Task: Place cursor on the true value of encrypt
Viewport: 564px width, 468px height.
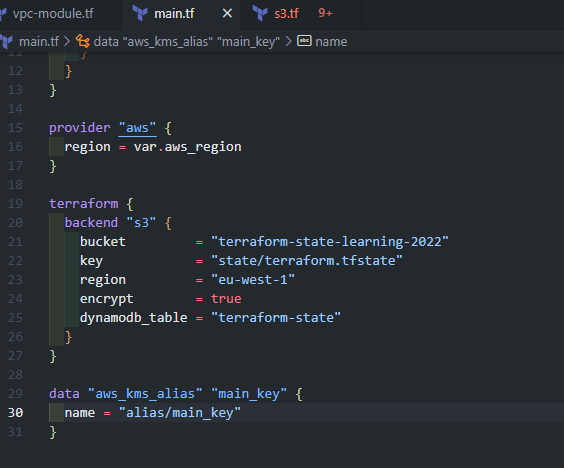Action: [x=226, y=299]
